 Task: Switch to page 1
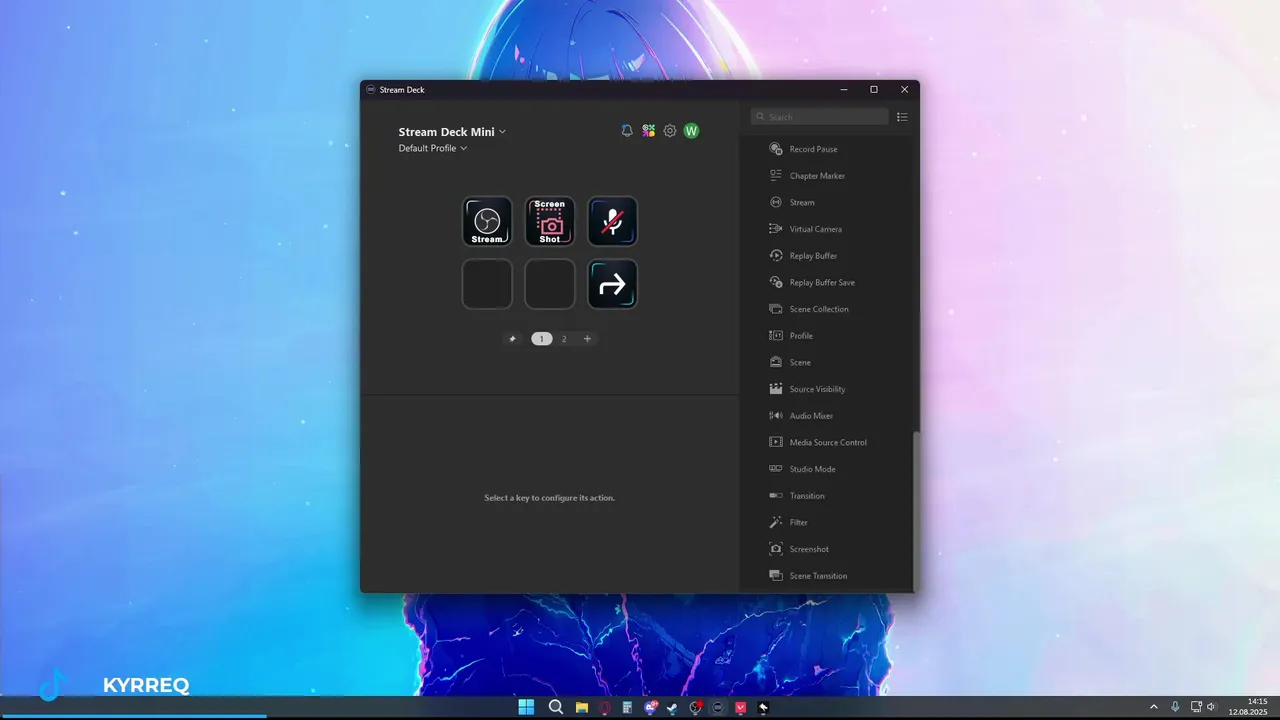[542, 339]
